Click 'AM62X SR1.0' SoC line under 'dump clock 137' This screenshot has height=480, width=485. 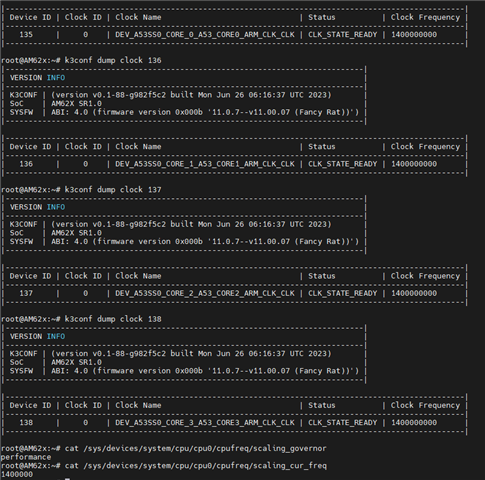tap(76, 233)
